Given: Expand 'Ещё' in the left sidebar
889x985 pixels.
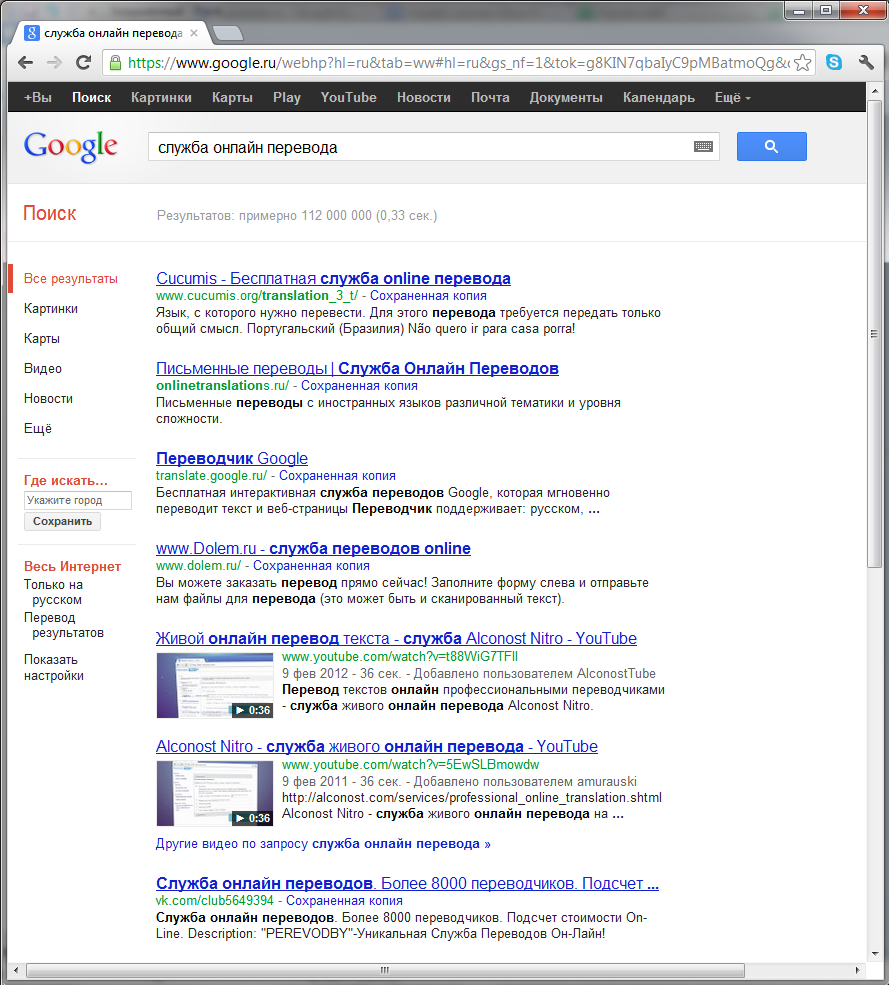Looking at the screenshot, I should [38, 428].
